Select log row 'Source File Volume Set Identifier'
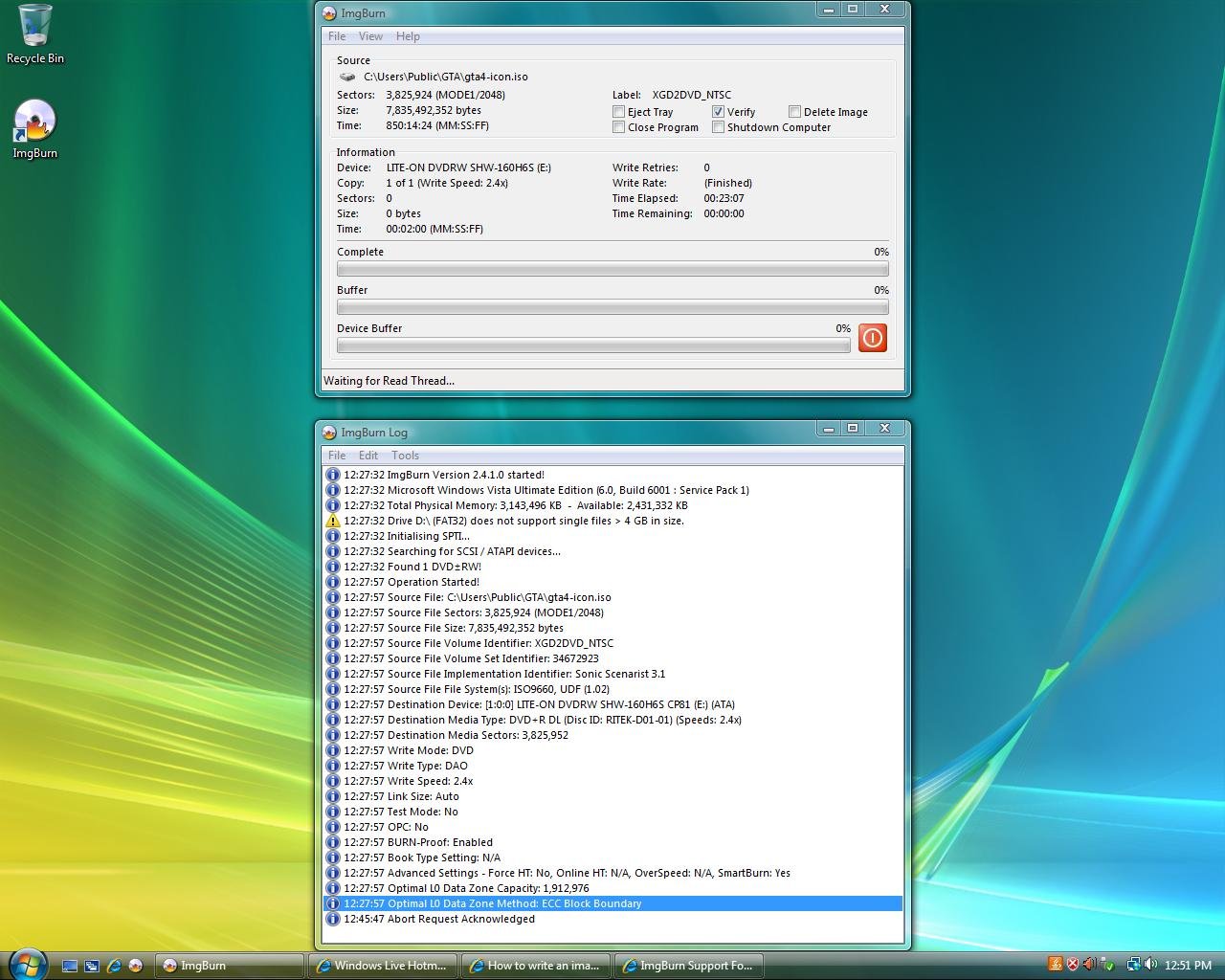 pyautogui.click(x=612, y=658)
